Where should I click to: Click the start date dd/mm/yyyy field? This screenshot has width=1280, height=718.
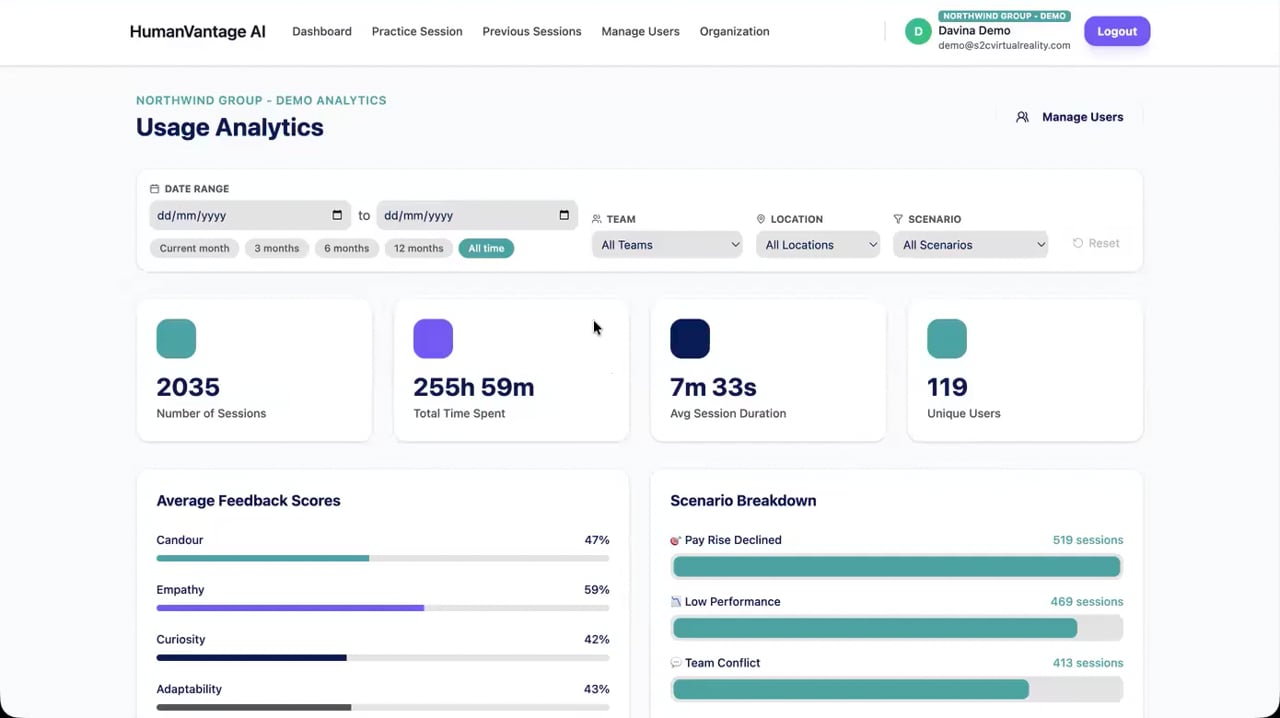click(250, 215)
